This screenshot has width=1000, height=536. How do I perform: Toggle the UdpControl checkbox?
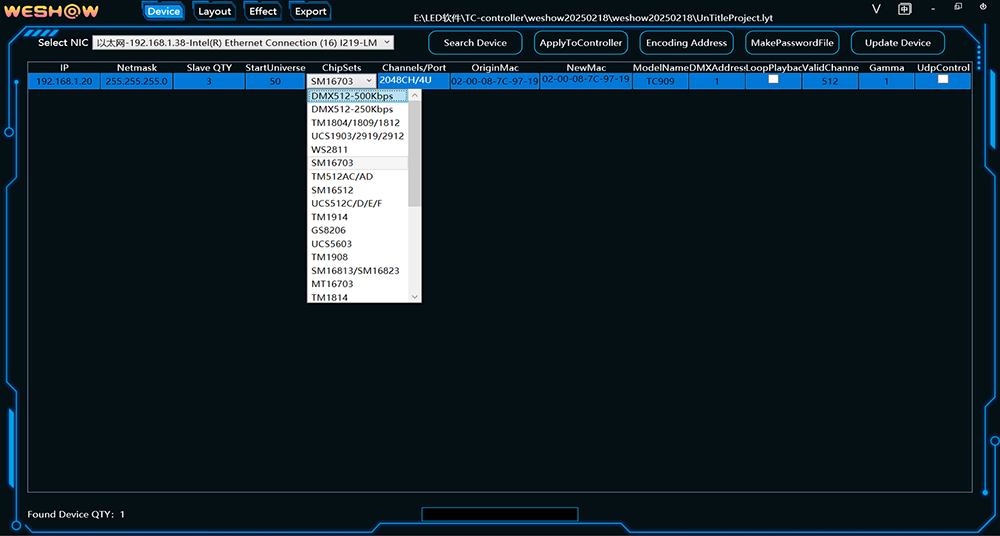click(943, 79)
